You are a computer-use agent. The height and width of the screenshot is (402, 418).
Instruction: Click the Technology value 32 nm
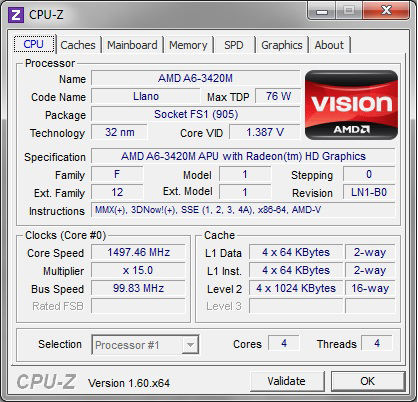coord(119,132)
